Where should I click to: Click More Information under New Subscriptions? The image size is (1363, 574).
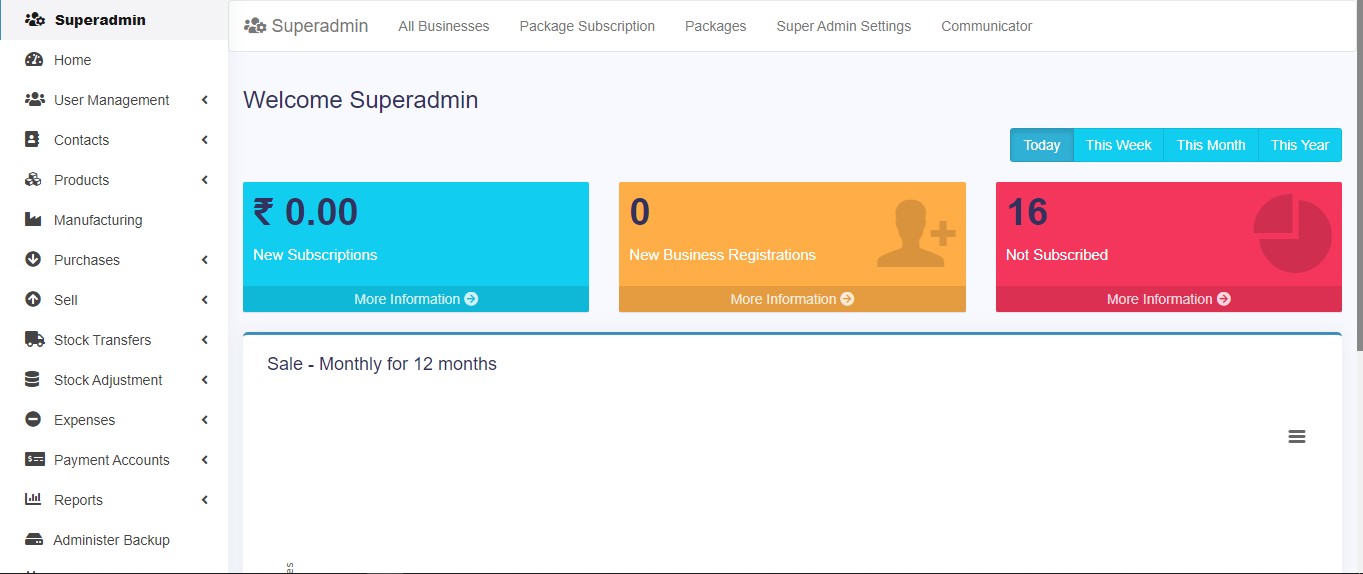coord(415,299)
